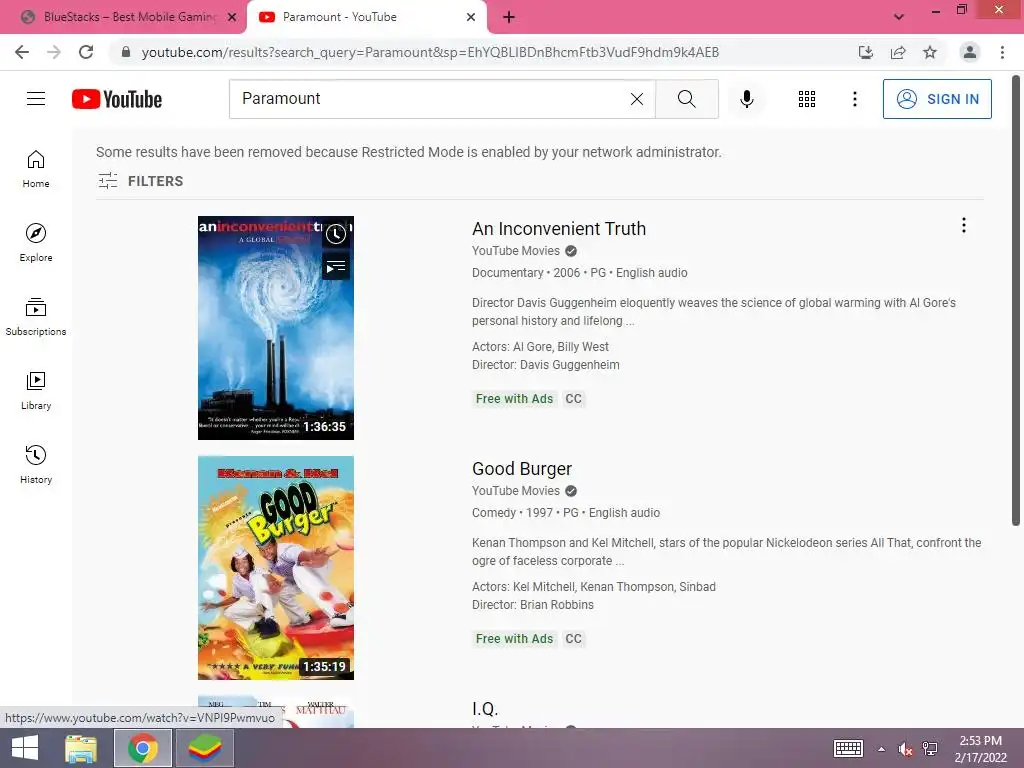This screenshot has height=768, width=1024.
Task: Close the BlueStacks tab
Action: pos(232,18)
